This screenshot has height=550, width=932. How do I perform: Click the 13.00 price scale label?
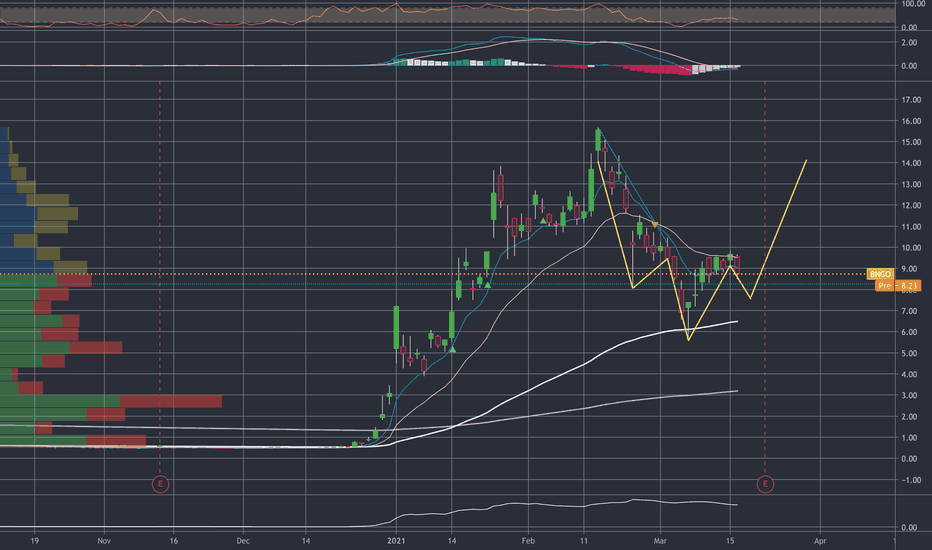click(x=911, y=184)
